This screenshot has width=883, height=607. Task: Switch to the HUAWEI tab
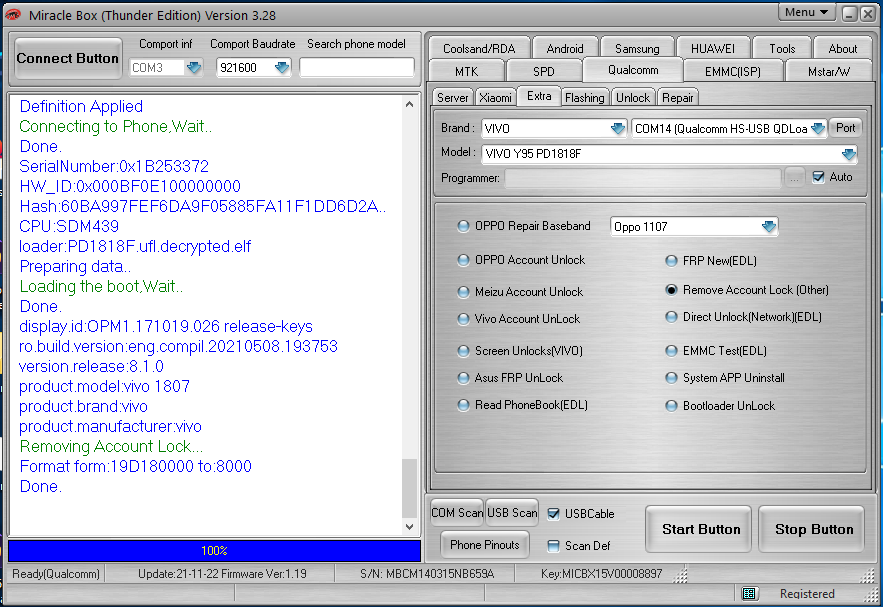(x=713, y=48)
